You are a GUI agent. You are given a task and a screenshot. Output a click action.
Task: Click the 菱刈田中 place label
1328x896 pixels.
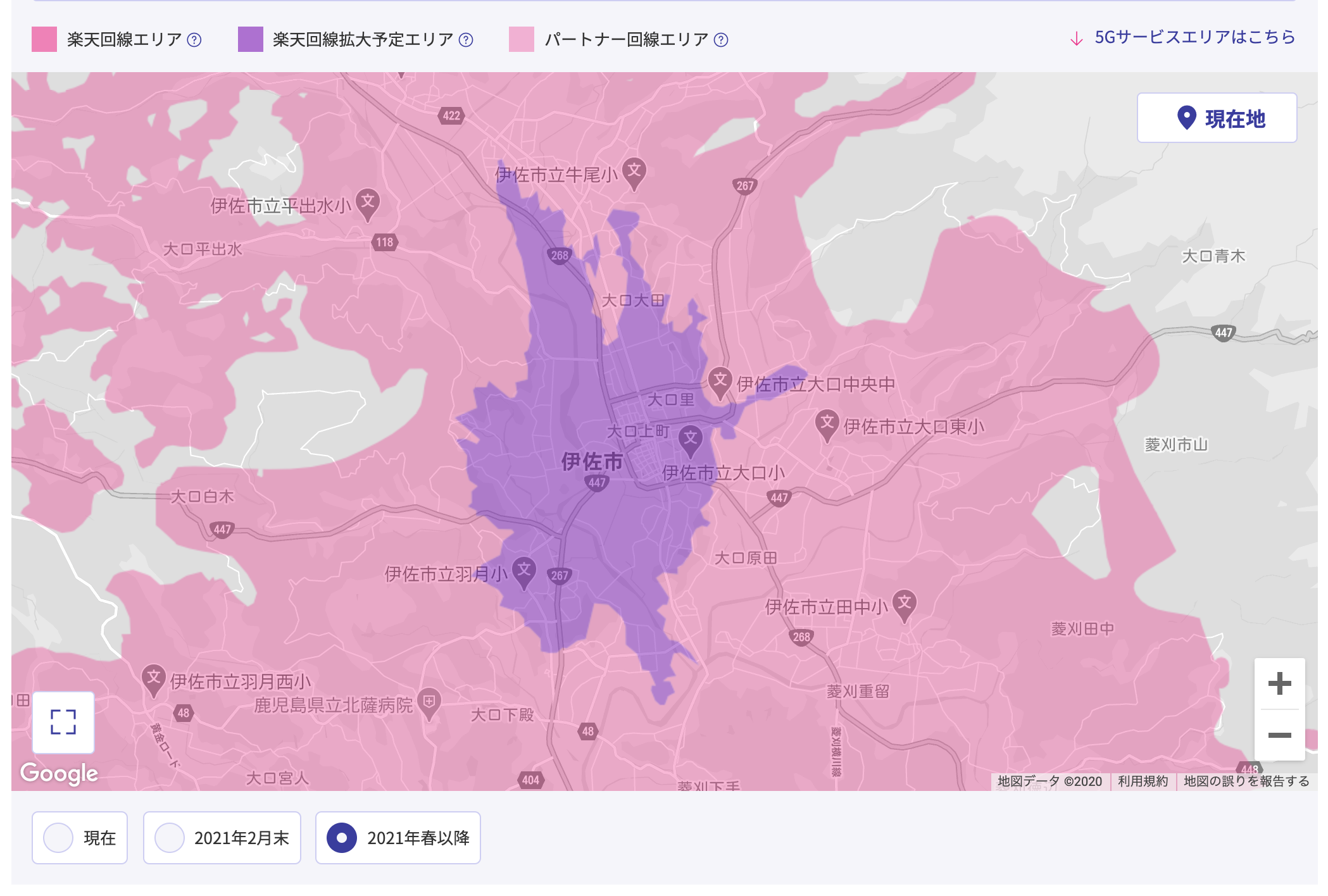[1082, 629]
